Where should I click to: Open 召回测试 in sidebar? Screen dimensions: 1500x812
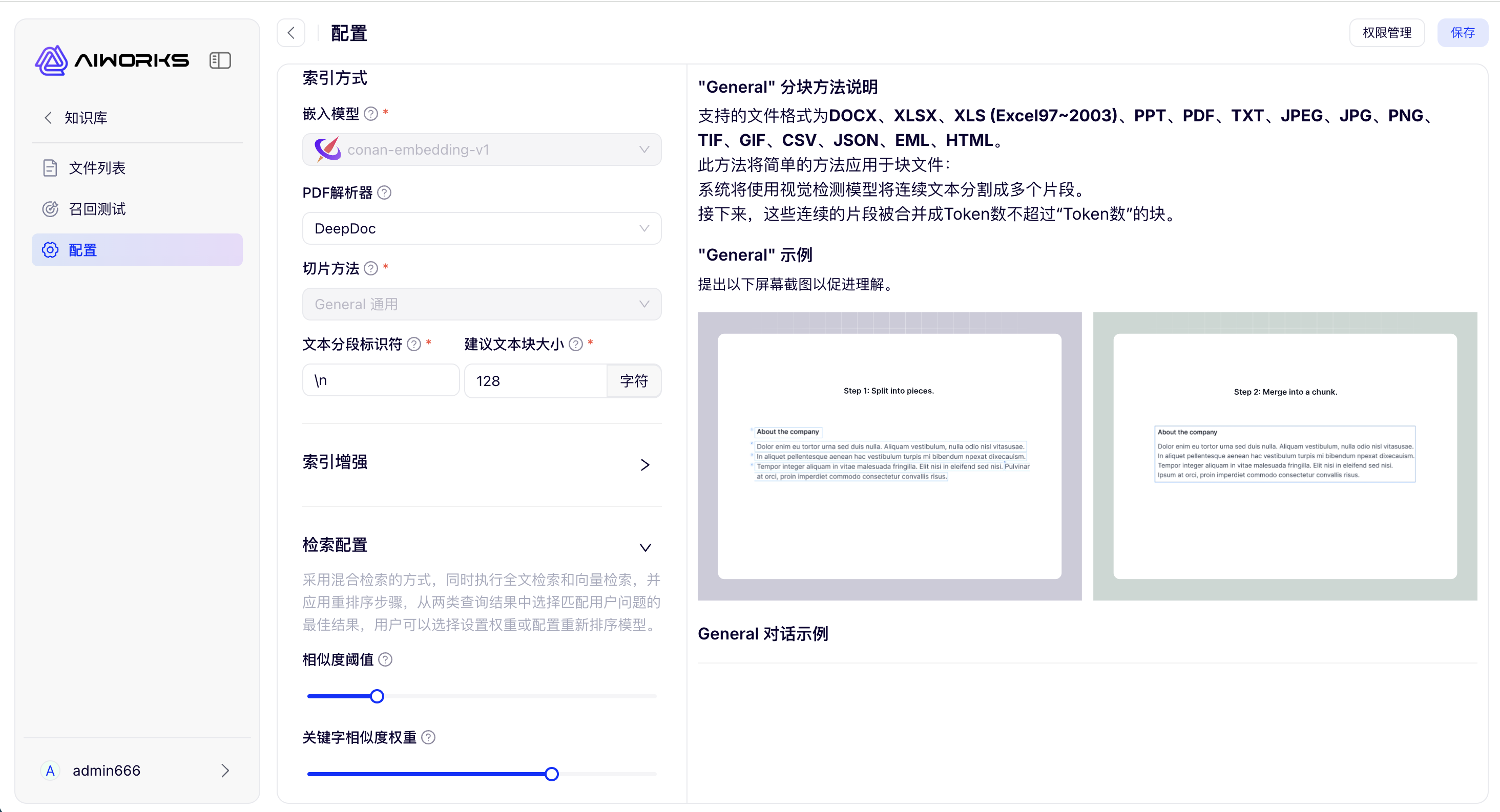pos(97,209)
